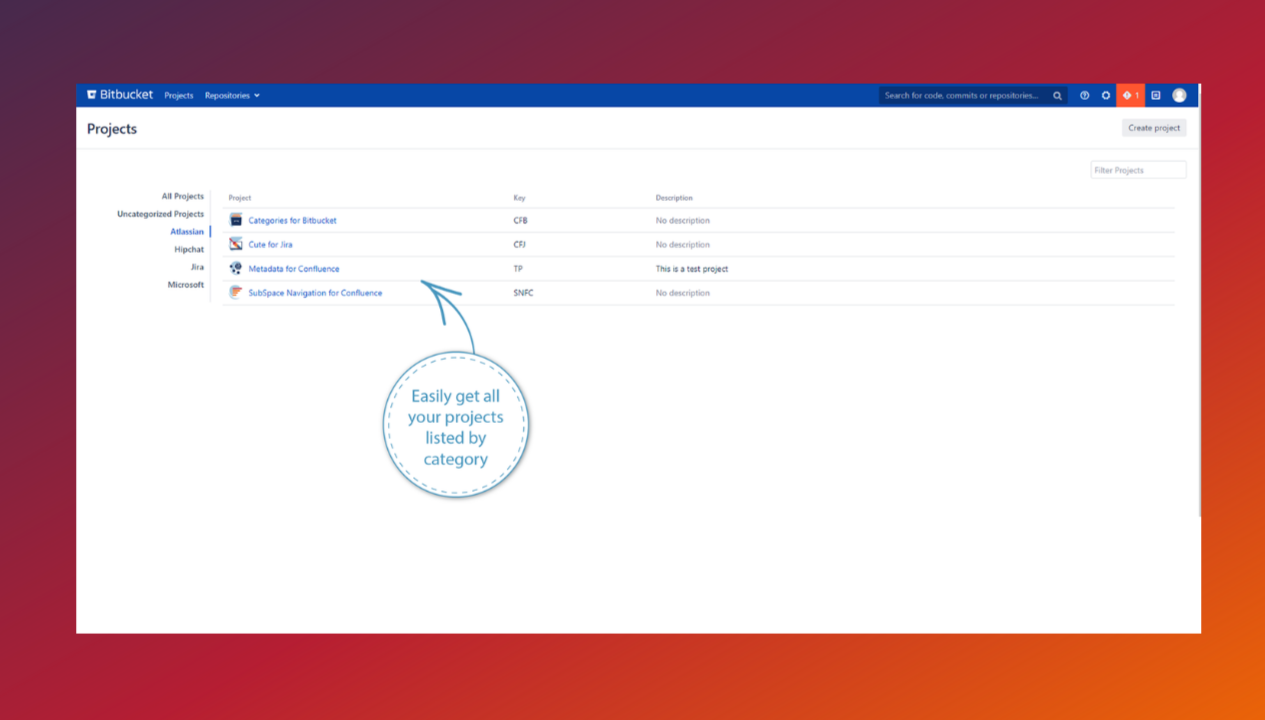
Task: Select the Atlassian category in the sidebar
Action: click(x=187, y=231)
